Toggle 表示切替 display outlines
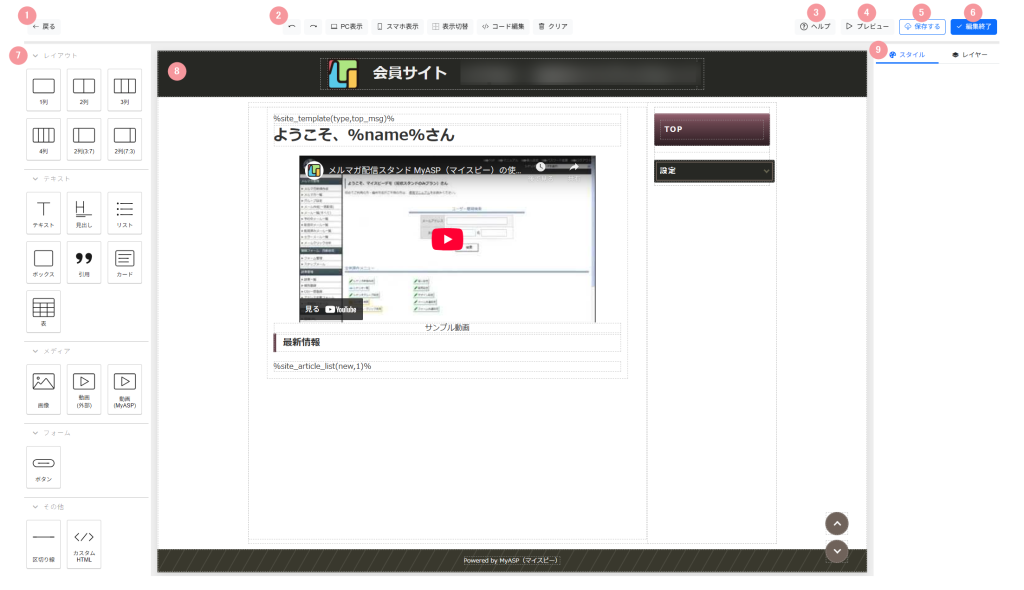This screenshot has width=1024, height=590. [x=450, y=26]
